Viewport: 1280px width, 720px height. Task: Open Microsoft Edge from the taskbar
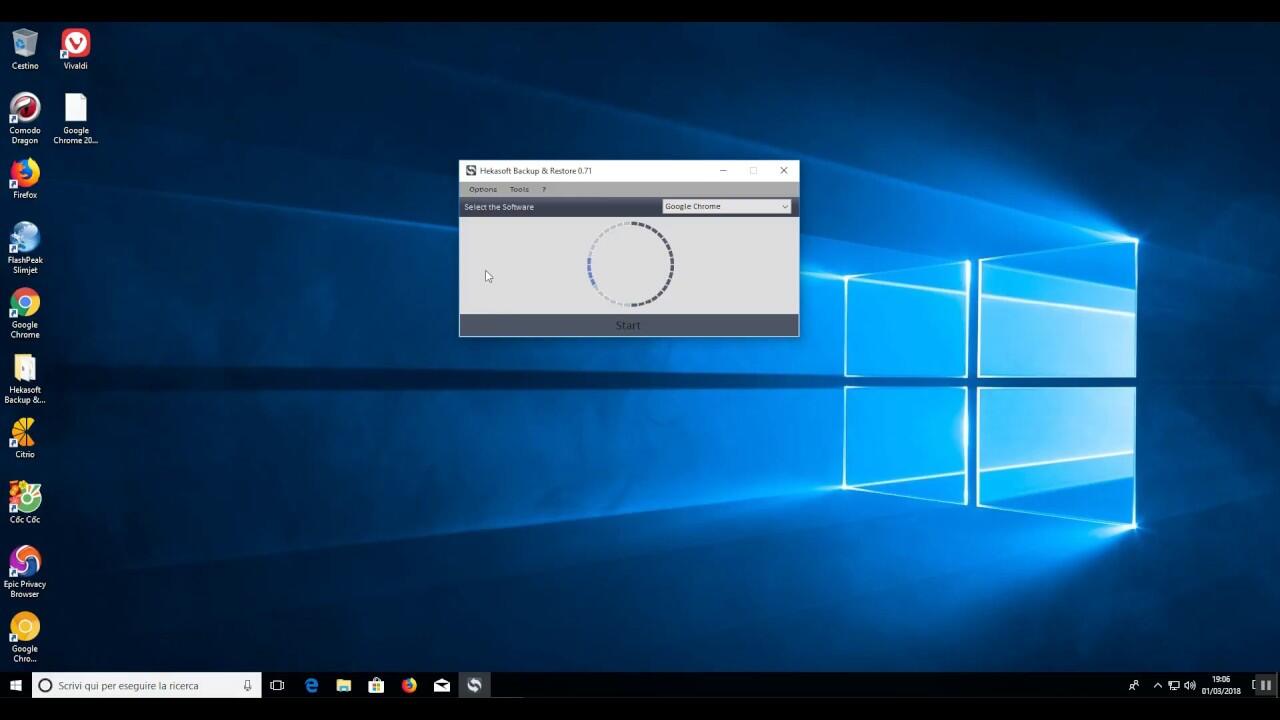click(311, 685)
